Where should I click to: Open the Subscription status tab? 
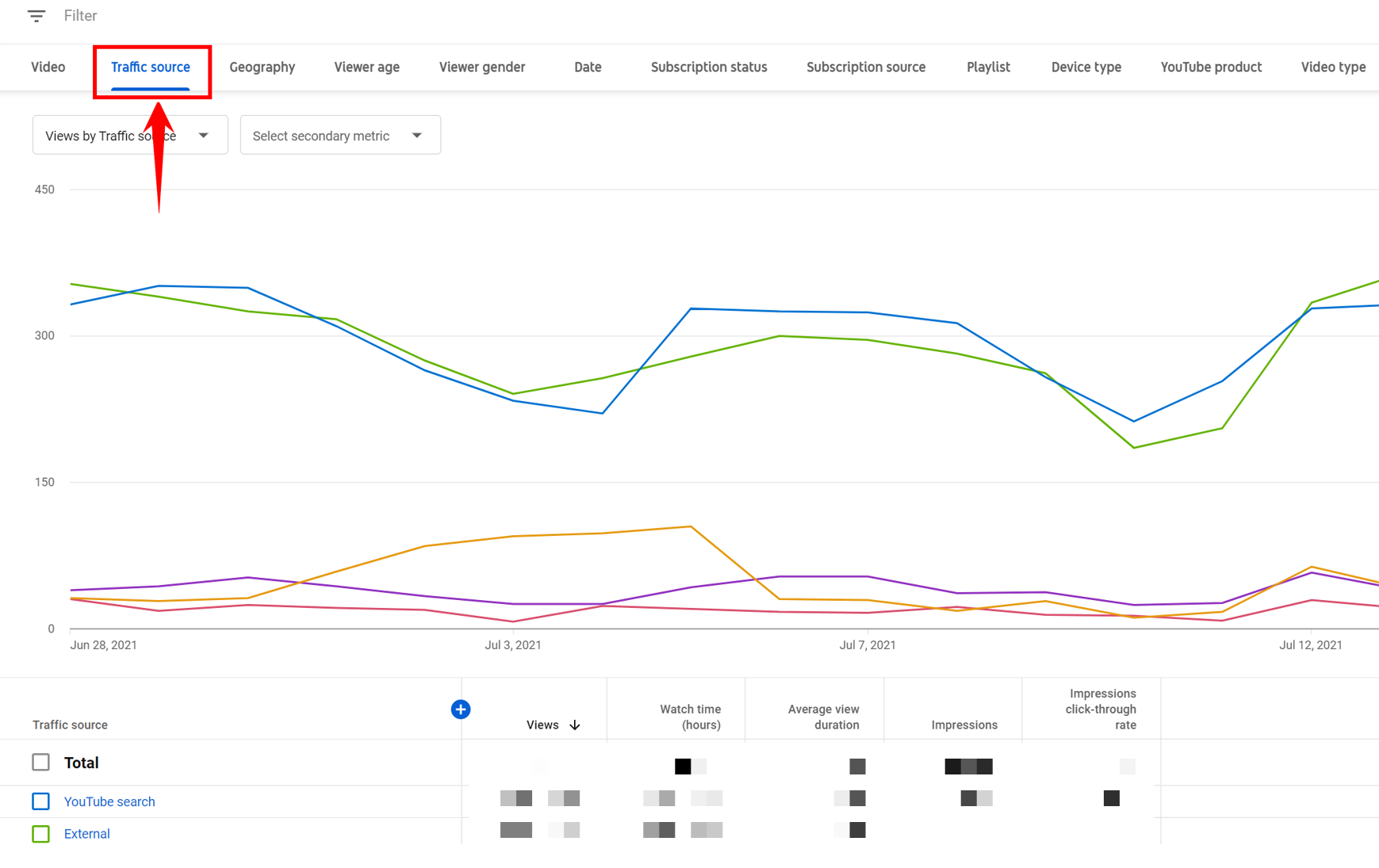click(708, 67)
